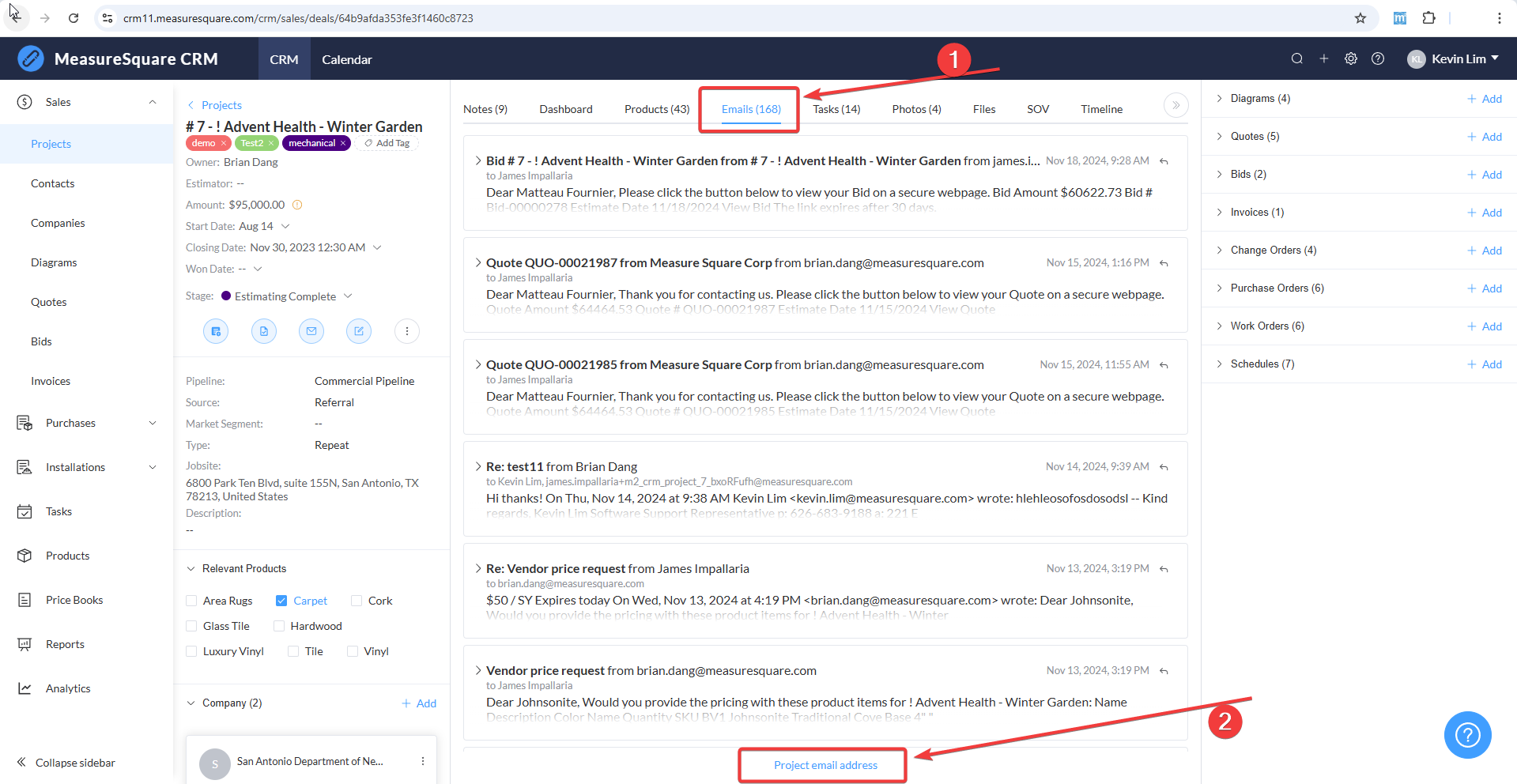The width and height of the screenshot is (1517, 784).
Task: Open the browser extensions puzzle icon
Action: click(x=1429, y=18)
